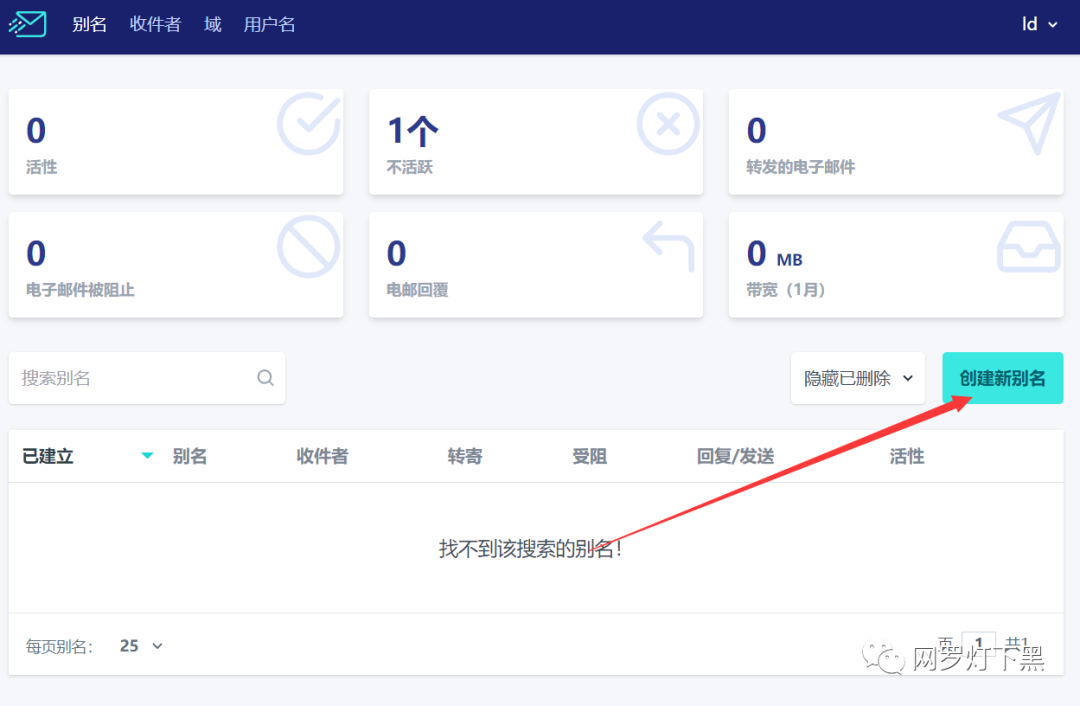The height and width of the screenshot is (706, 1080).
Task: Click the 带宽（1月）label
Action: [x=786, y=290]
